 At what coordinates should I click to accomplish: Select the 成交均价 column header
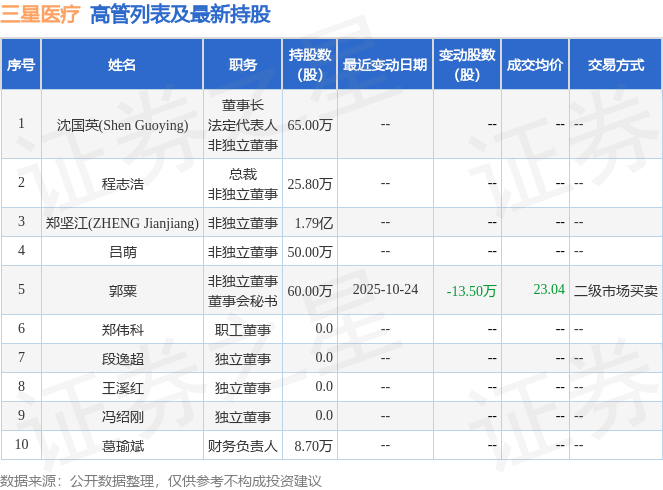click(x=535, y=65)
